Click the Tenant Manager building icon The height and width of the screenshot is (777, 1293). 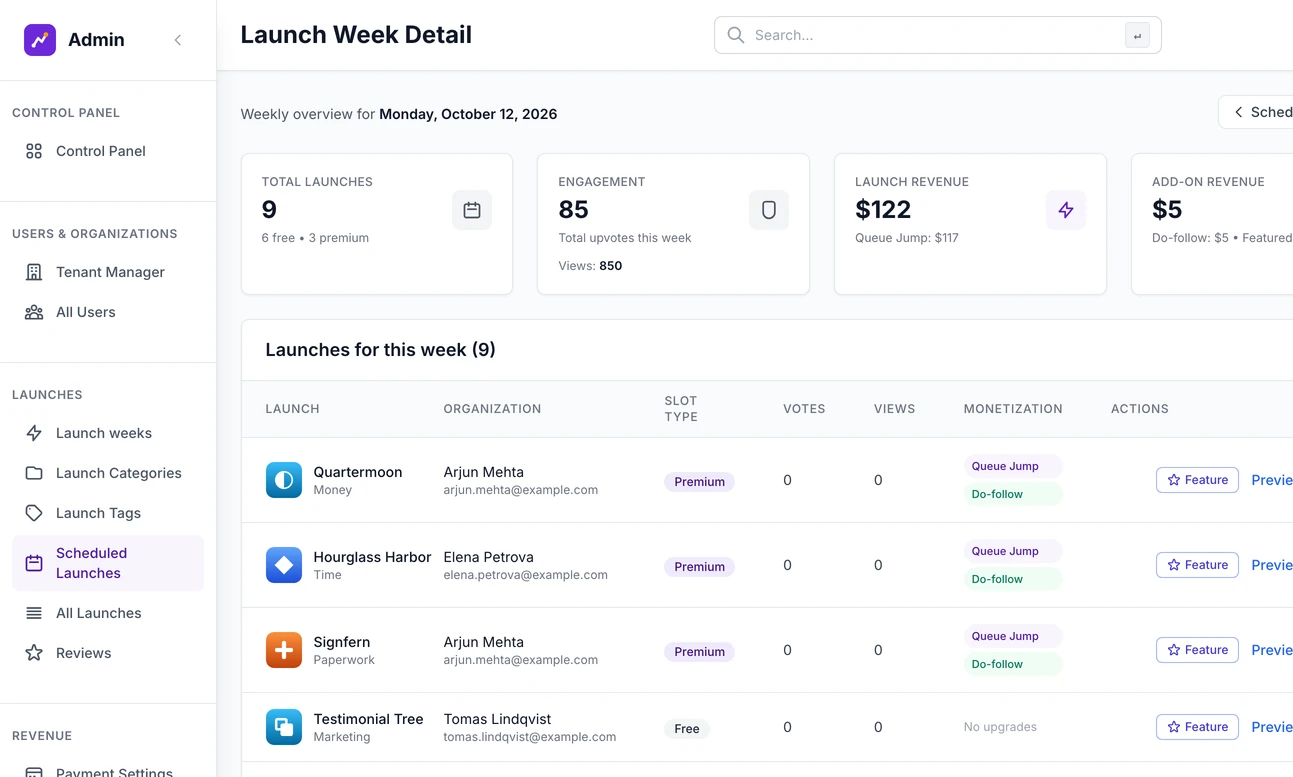tap(34, 272)
